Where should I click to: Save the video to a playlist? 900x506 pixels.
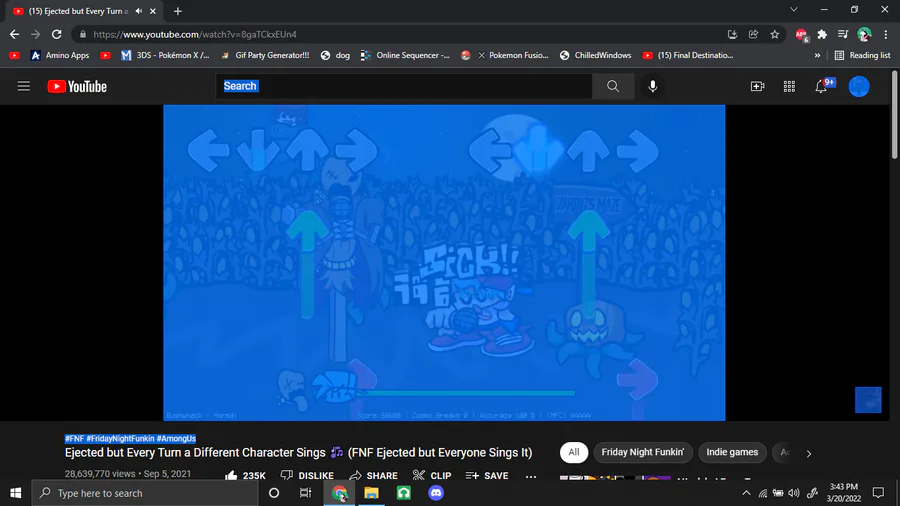[487, 476]
